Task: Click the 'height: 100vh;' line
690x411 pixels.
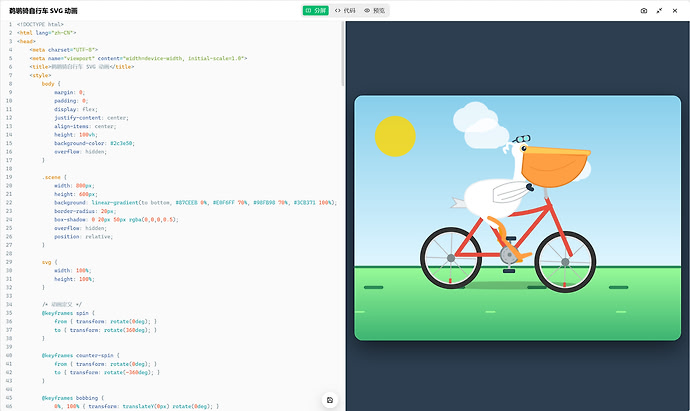Action: pyautogui.click(x=76, y=135)
